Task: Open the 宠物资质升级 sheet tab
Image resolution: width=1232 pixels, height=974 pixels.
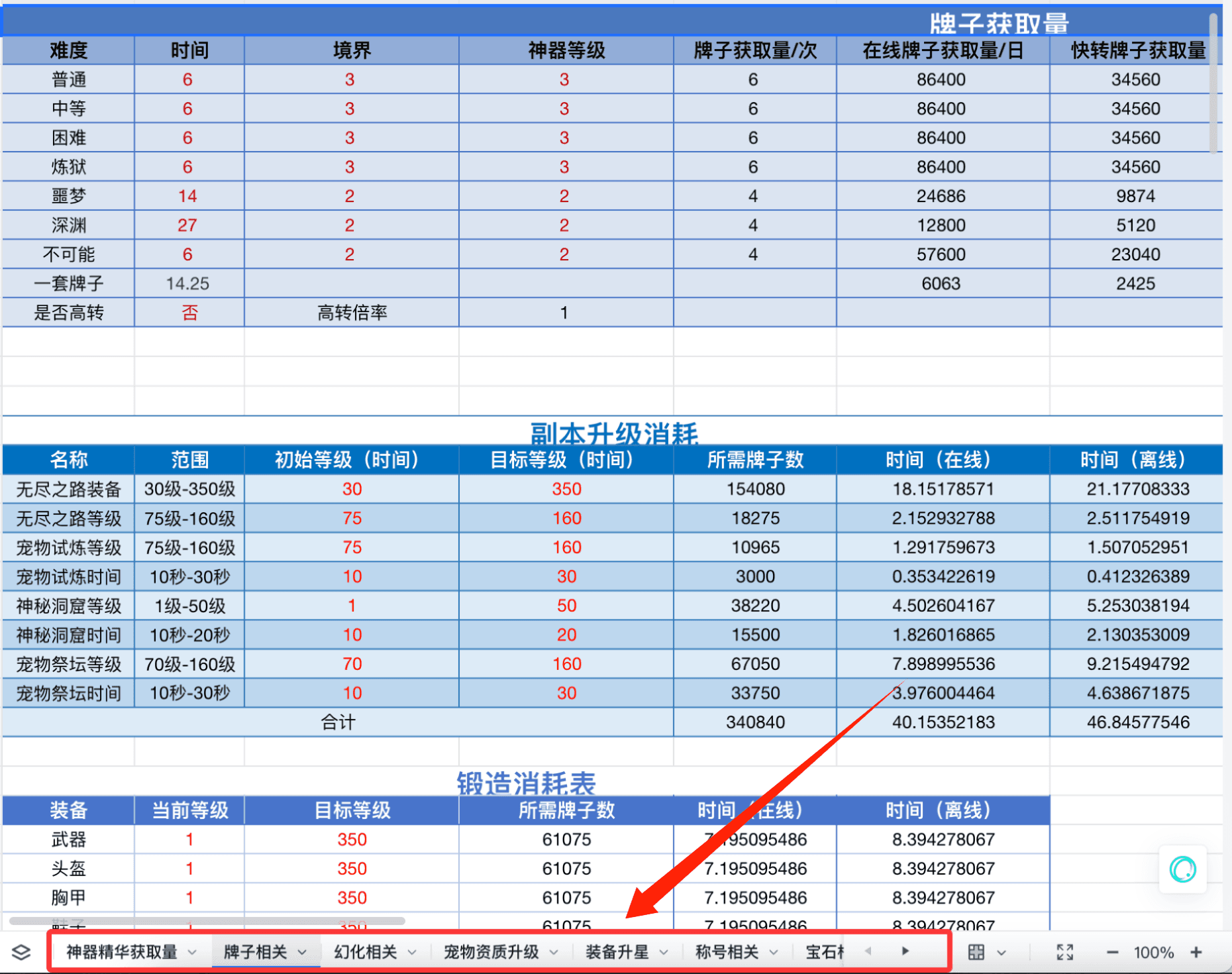Action: tap(491, 952)
